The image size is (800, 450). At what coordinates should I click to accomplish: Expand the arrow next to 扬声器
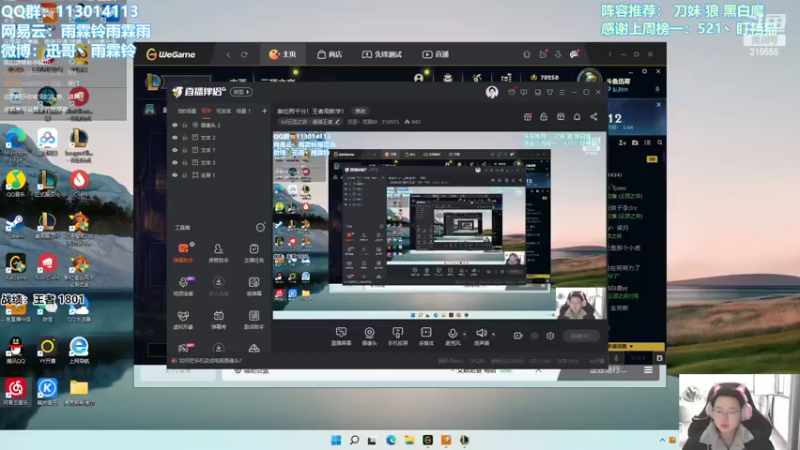[x=493, y=334]
